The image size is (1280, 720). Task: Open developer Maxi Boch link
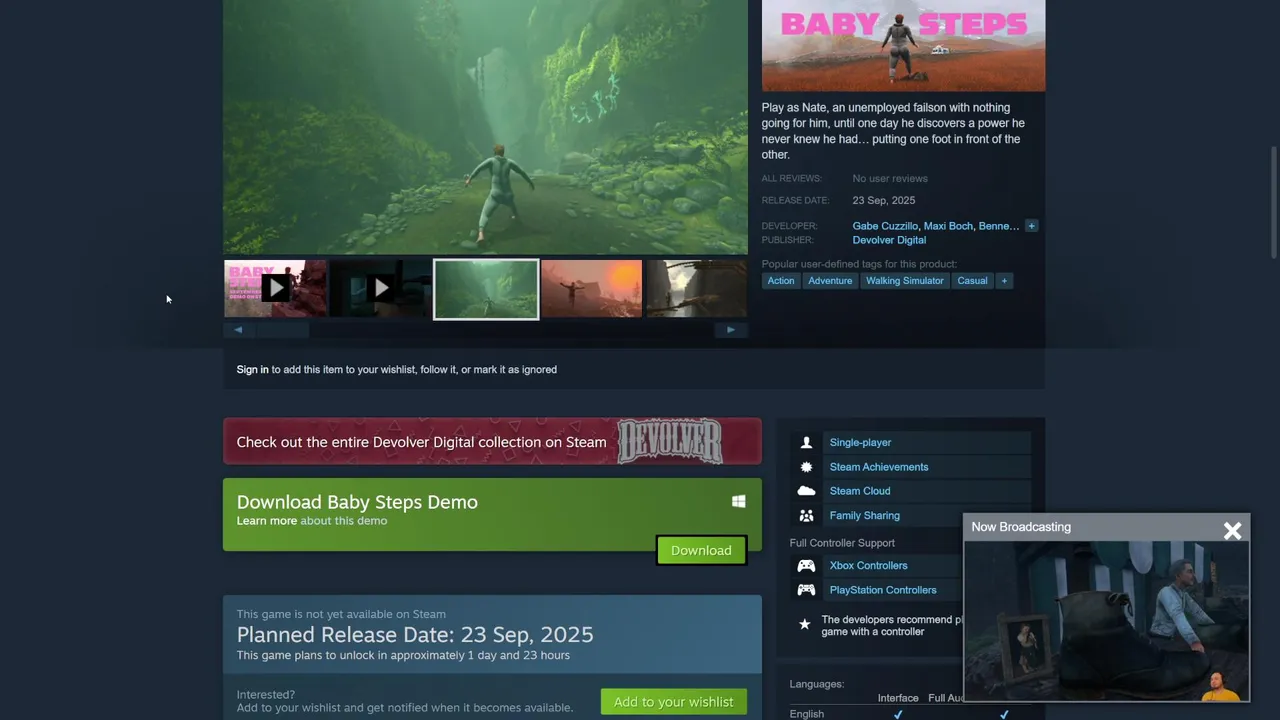pyautogui.click(x=948, y=226)
